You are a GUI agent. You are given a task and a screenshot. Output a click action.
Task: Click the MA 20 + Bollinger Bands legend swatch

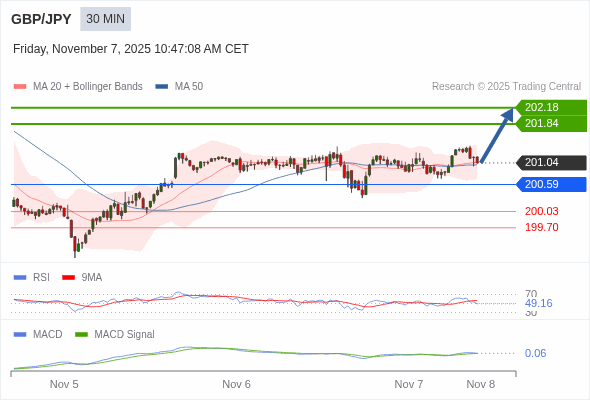pos(20,87)
